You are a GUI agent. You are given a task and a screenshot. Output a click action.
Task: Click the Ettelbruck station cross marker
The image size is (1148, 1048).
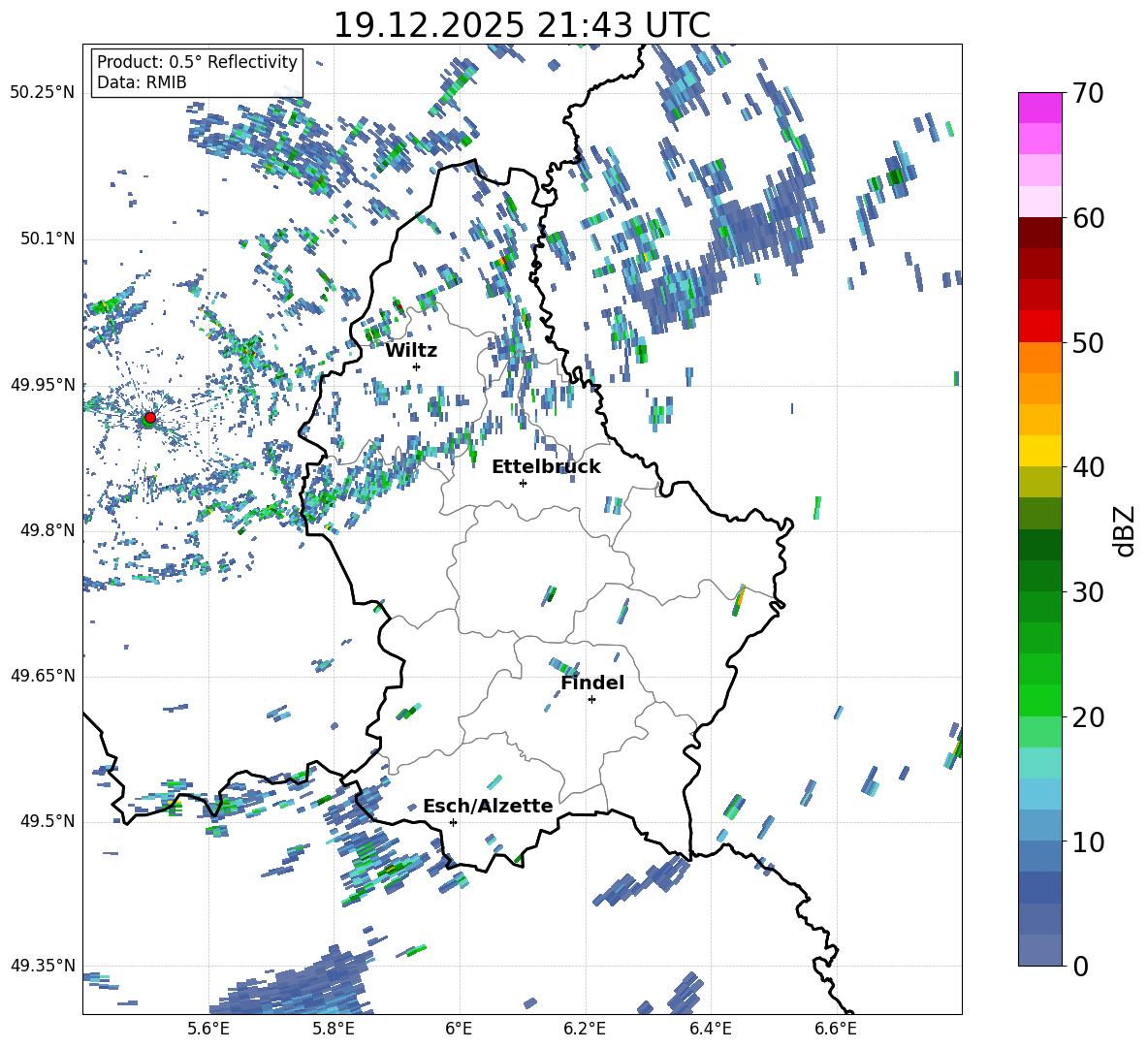point(523,483)
